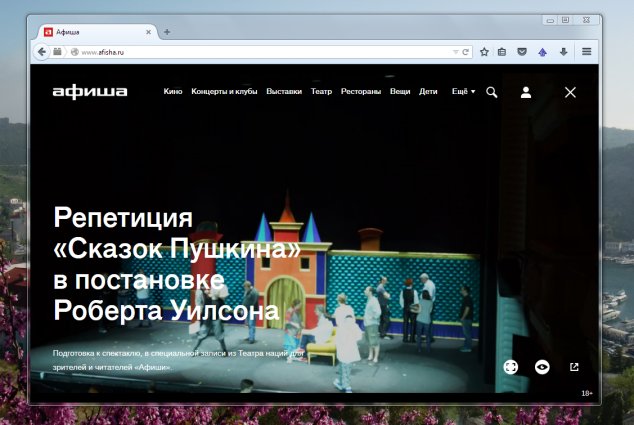Minimize the Firefox window
Image resolution: width=634 pixels, height=425 pixels.
pos(550,20)
